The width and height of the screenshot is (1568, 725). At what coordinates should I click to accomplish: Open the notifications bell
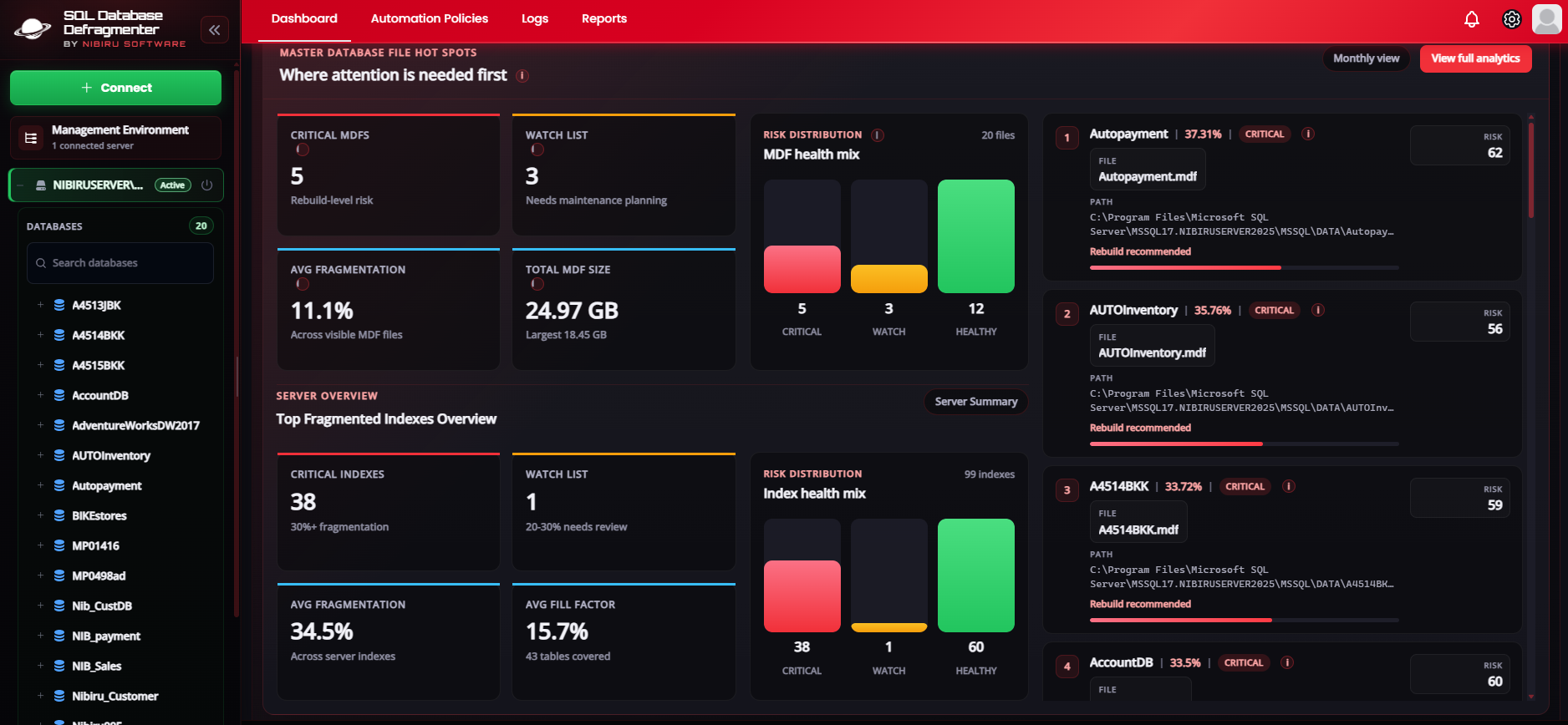(x=1472, y=19)
